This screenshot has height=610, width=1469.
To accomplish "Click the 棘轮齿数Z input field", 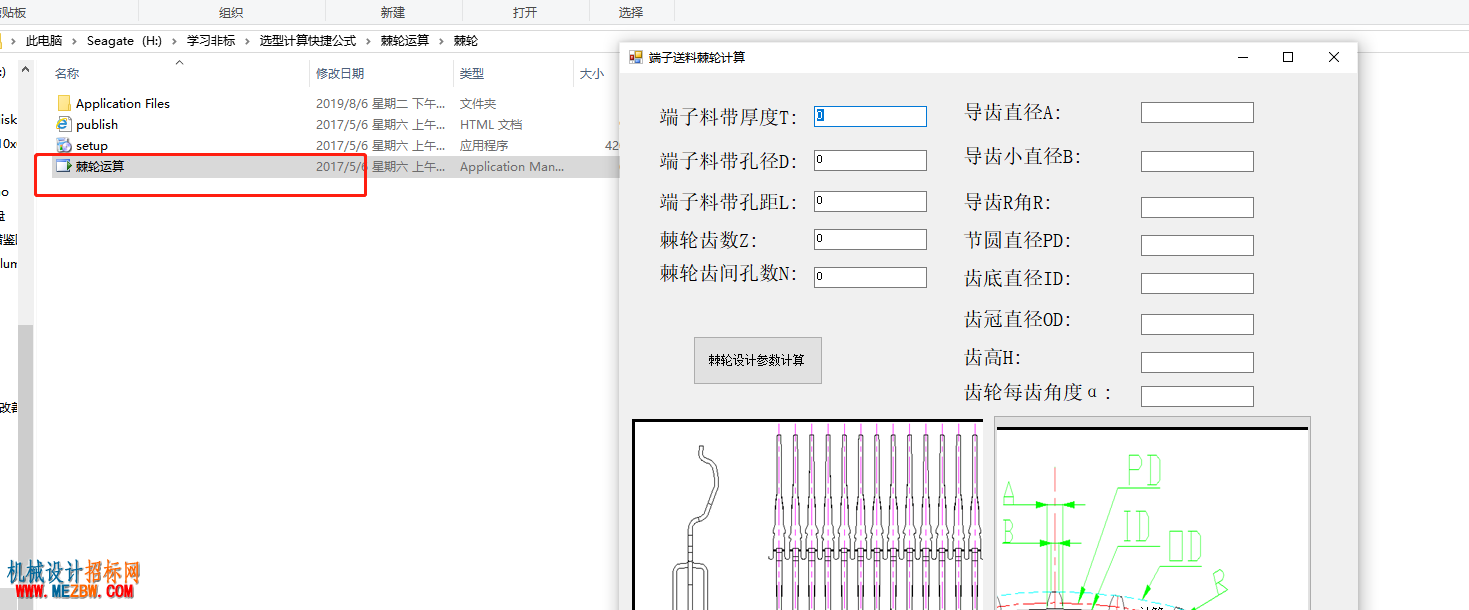I will [x=870, y=239].
